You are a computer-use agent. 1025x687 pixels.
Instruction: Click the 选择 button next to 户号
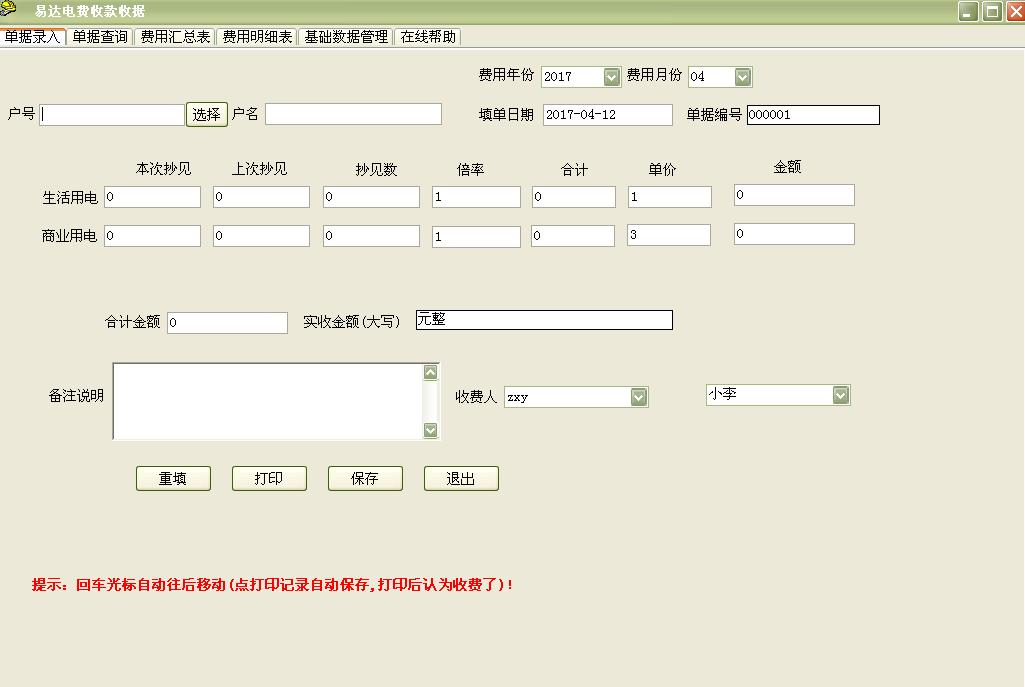pyautogui.click(x=206, y=113)
